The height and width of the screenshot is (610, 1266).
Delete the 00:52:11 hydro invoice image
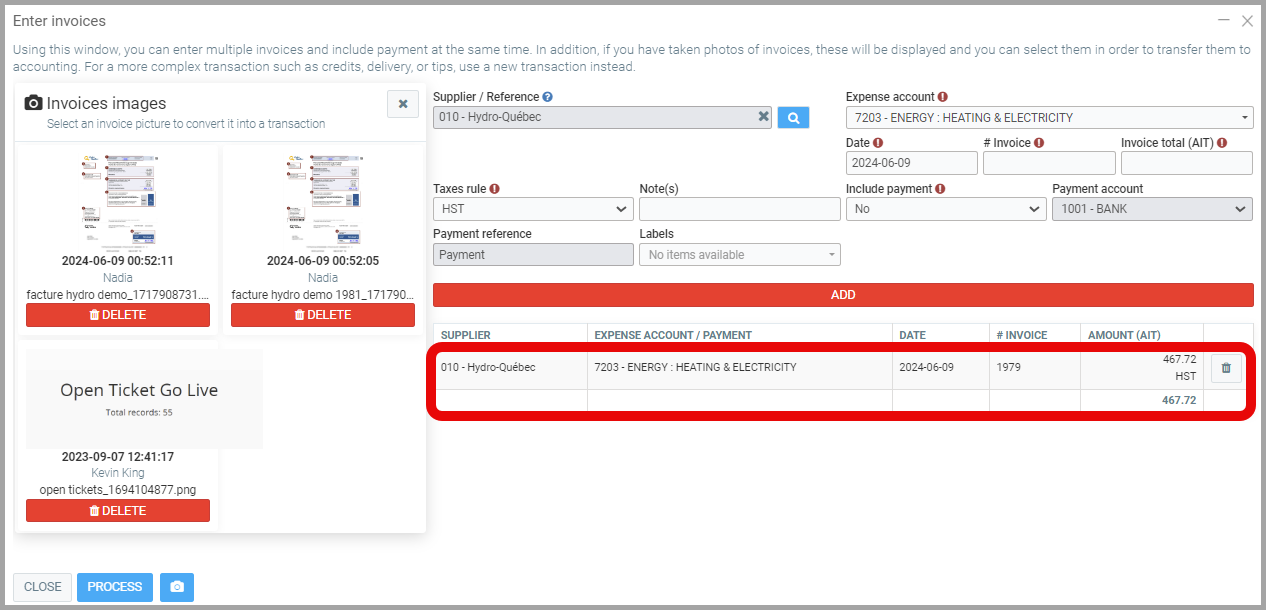point(118,315)
